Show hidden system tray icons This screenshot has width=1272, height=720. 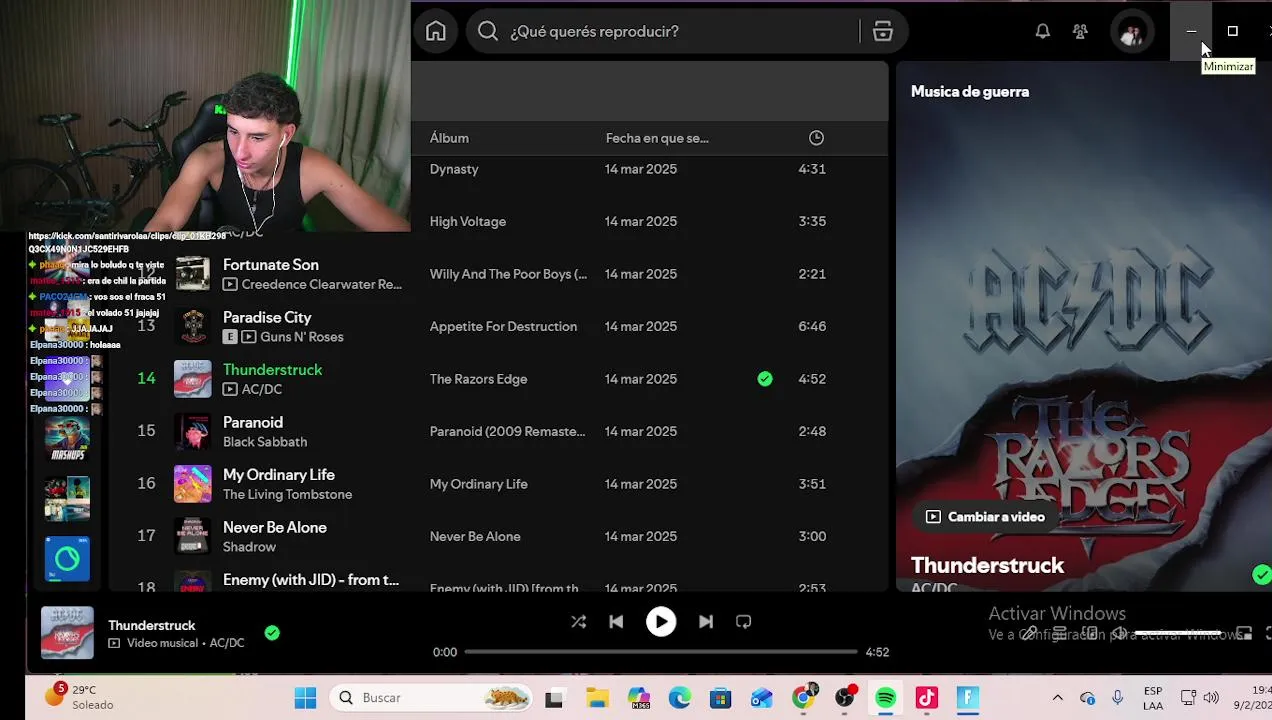click(x=1057, y=698)
